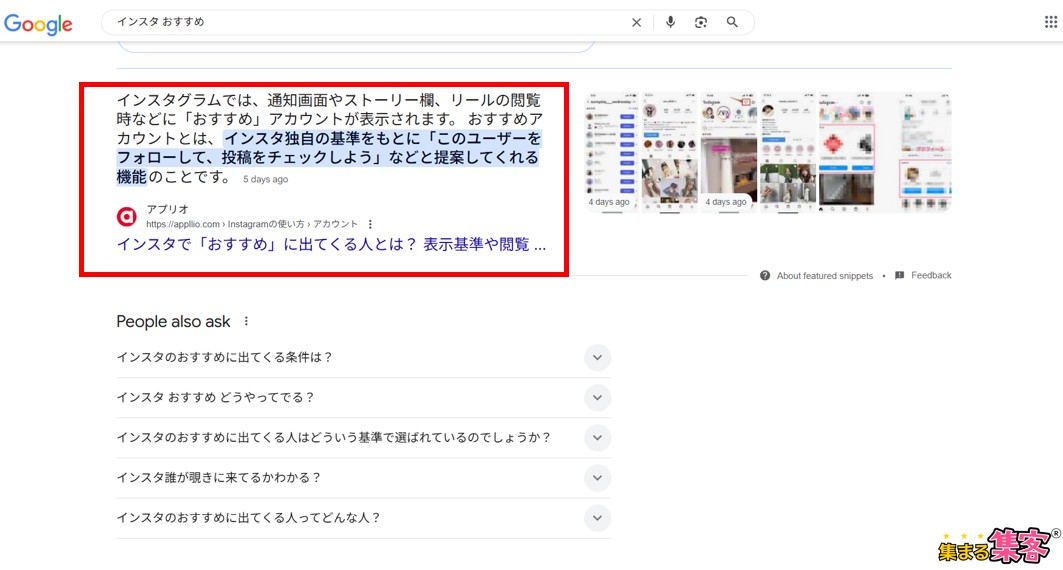This screenshot has height=570, width=1063.
Task: Click the highlighted snippet text about インスタ独自の基準
Action: pos(329,157)
